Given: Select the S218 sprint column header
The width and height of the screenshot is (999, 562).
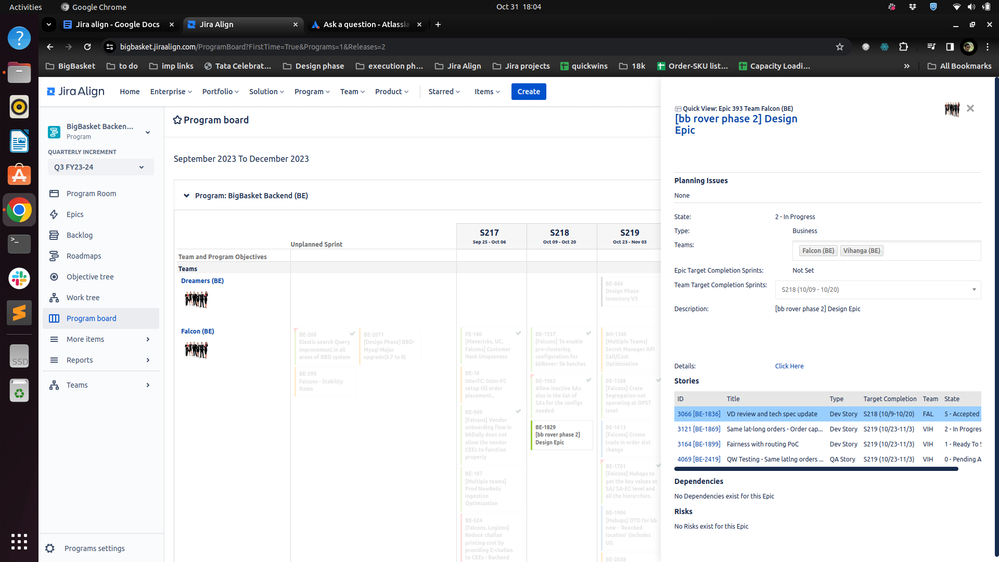Looking at the screenshot, I should tap(559, 236).
